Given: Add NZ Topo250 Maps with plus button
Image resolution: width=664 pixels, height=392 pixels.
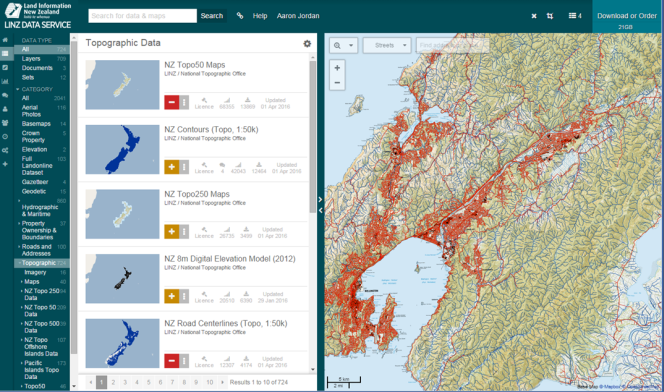Looking at the screenshot, I should 172,232.
